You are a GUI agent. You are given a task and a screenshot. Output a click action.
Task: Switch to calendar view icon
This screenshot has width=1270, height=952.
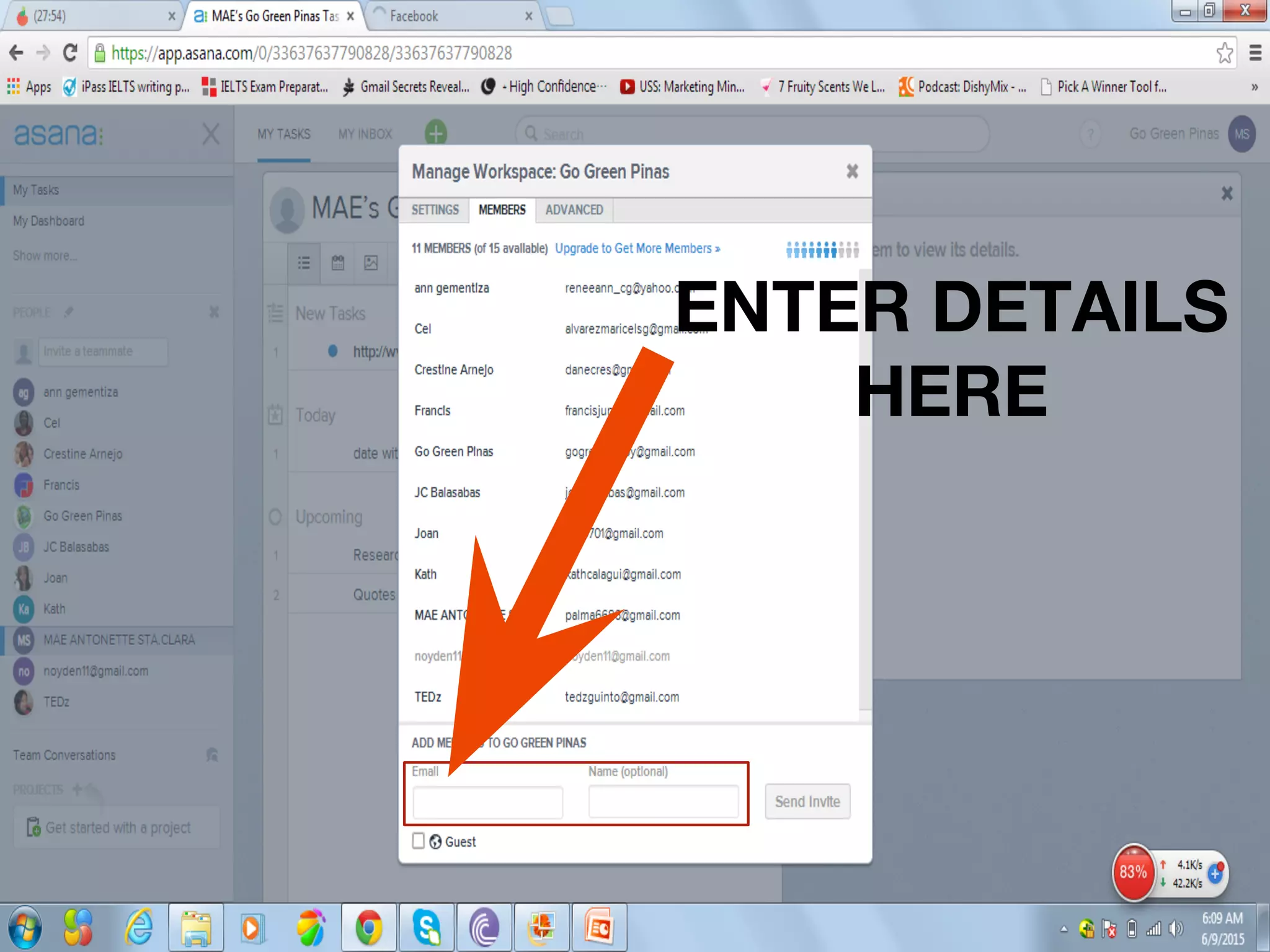click(x=338, y=263)
